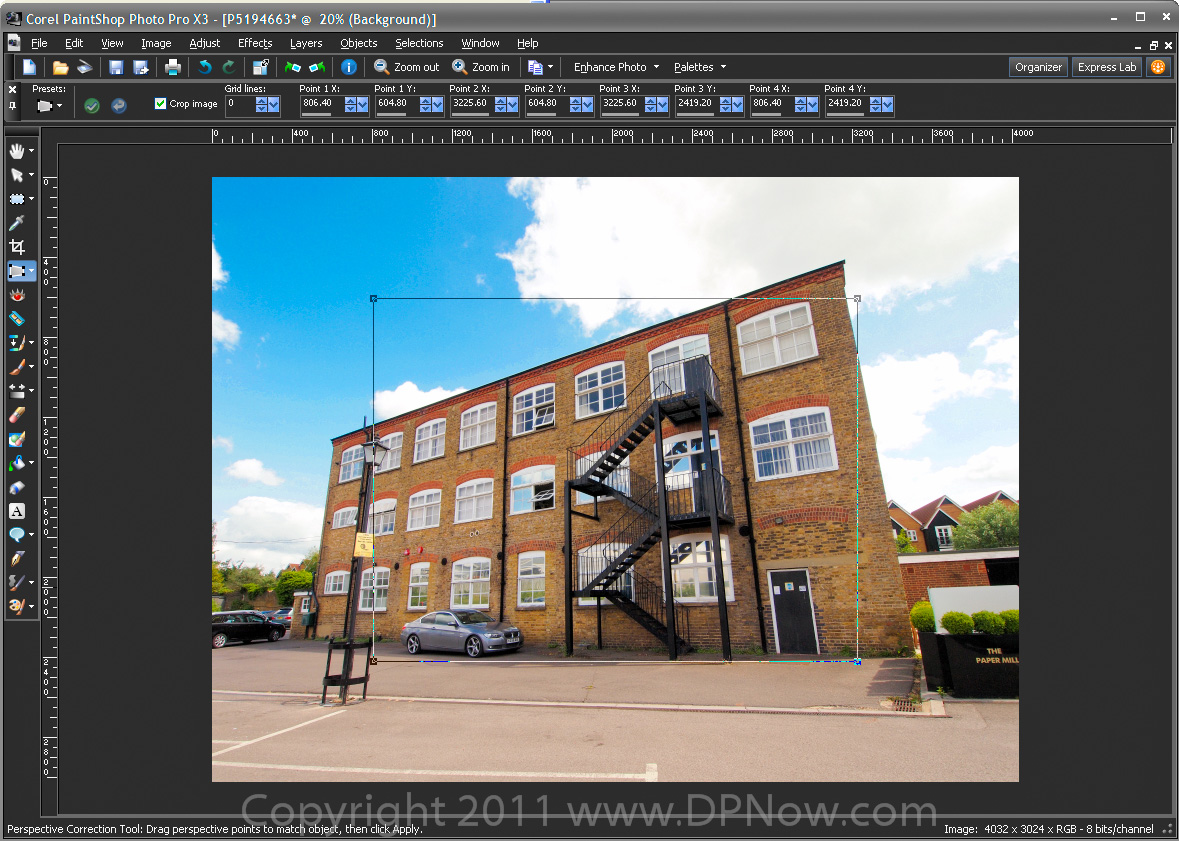
Task: Select the Text tool
Action: pyautogui.click(x=17, y=511)
